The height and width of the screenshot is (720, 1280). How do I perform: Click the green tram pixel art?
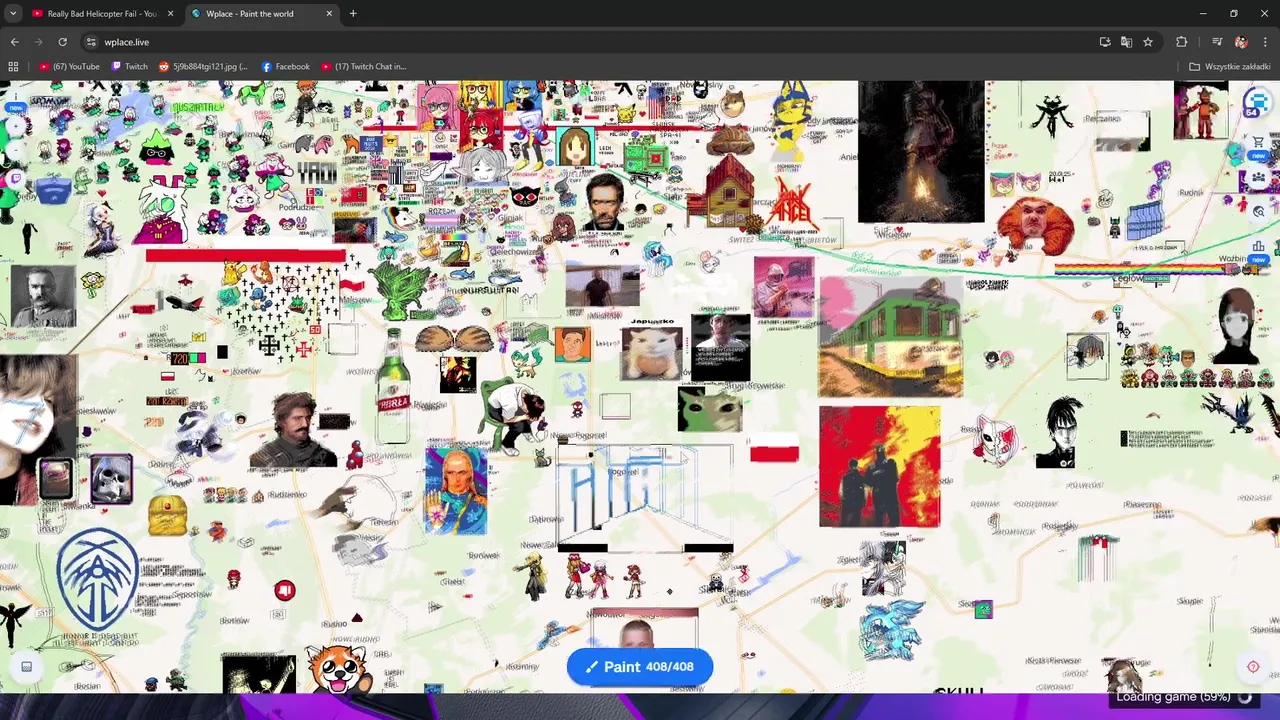coord(890,338)
